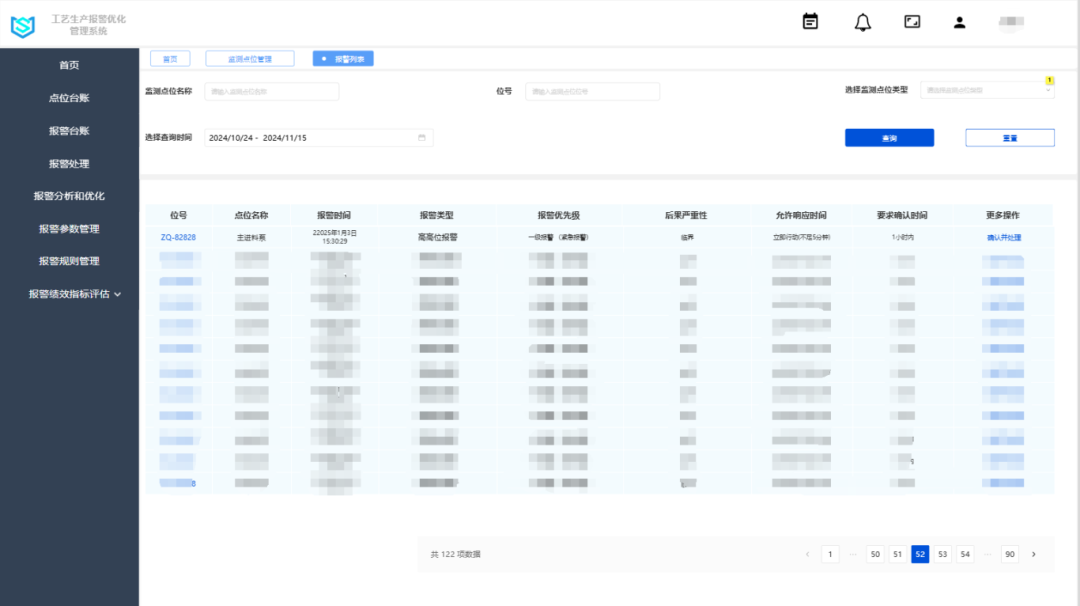Viewport: 1080px width, 606px height.
Task: Open 选择监测点位类型 dropdown
Action: (986, 91)
